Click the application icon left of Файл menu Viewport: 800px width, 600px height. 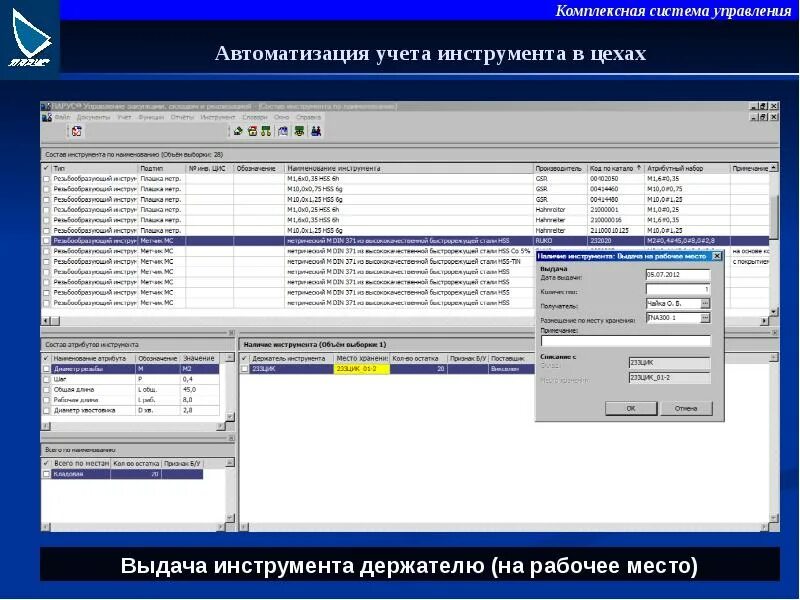[47, 117]
